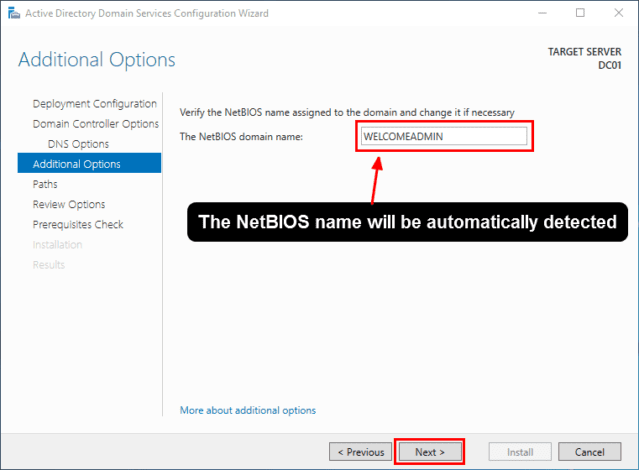Click 'The NetBIOS domain name:' label
The image size is (639, 470).
click(241, 137)
